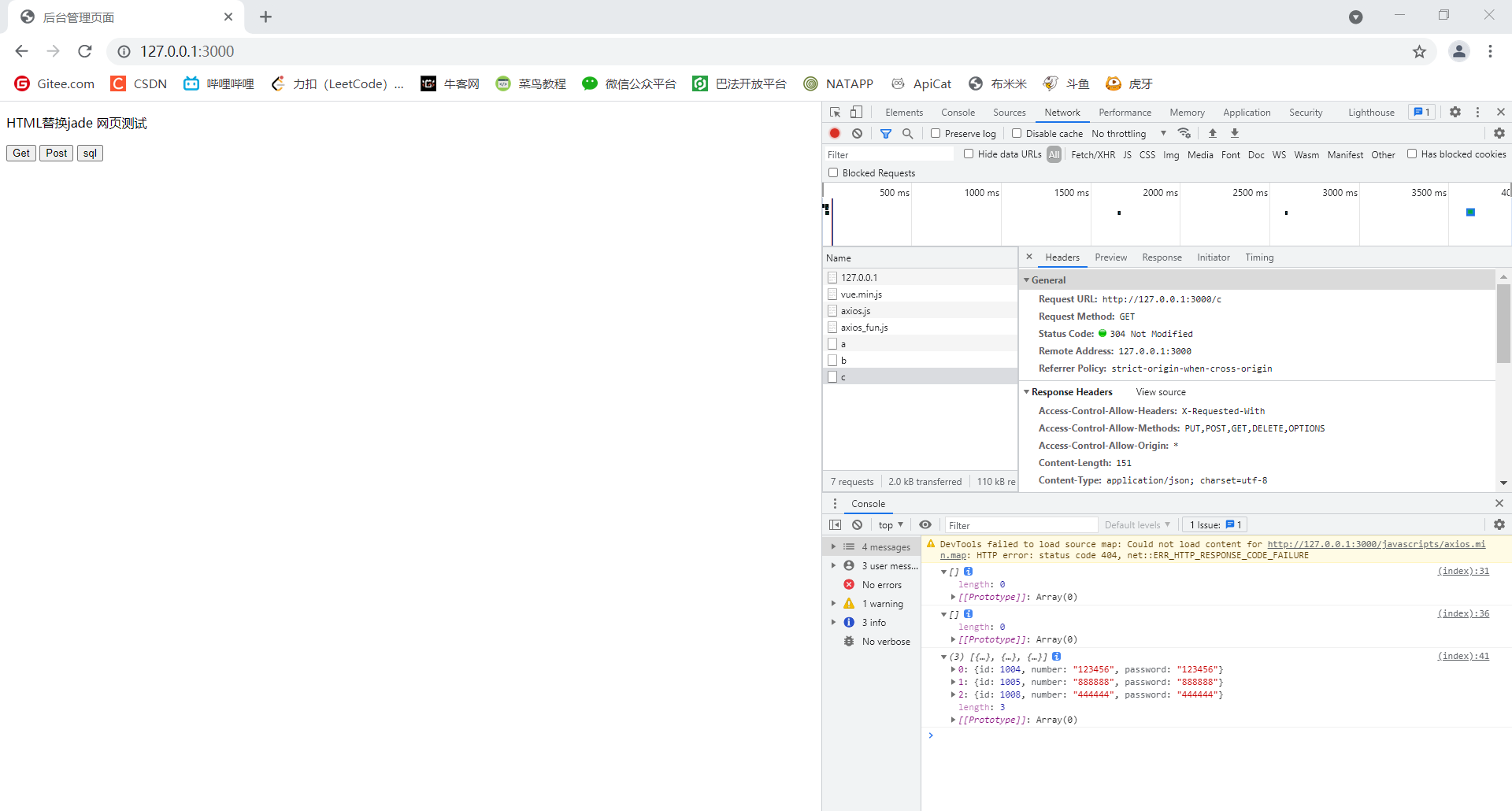Import HAR file upload arrow
The image size is (1512, 811).
[x=1213, y=134]
